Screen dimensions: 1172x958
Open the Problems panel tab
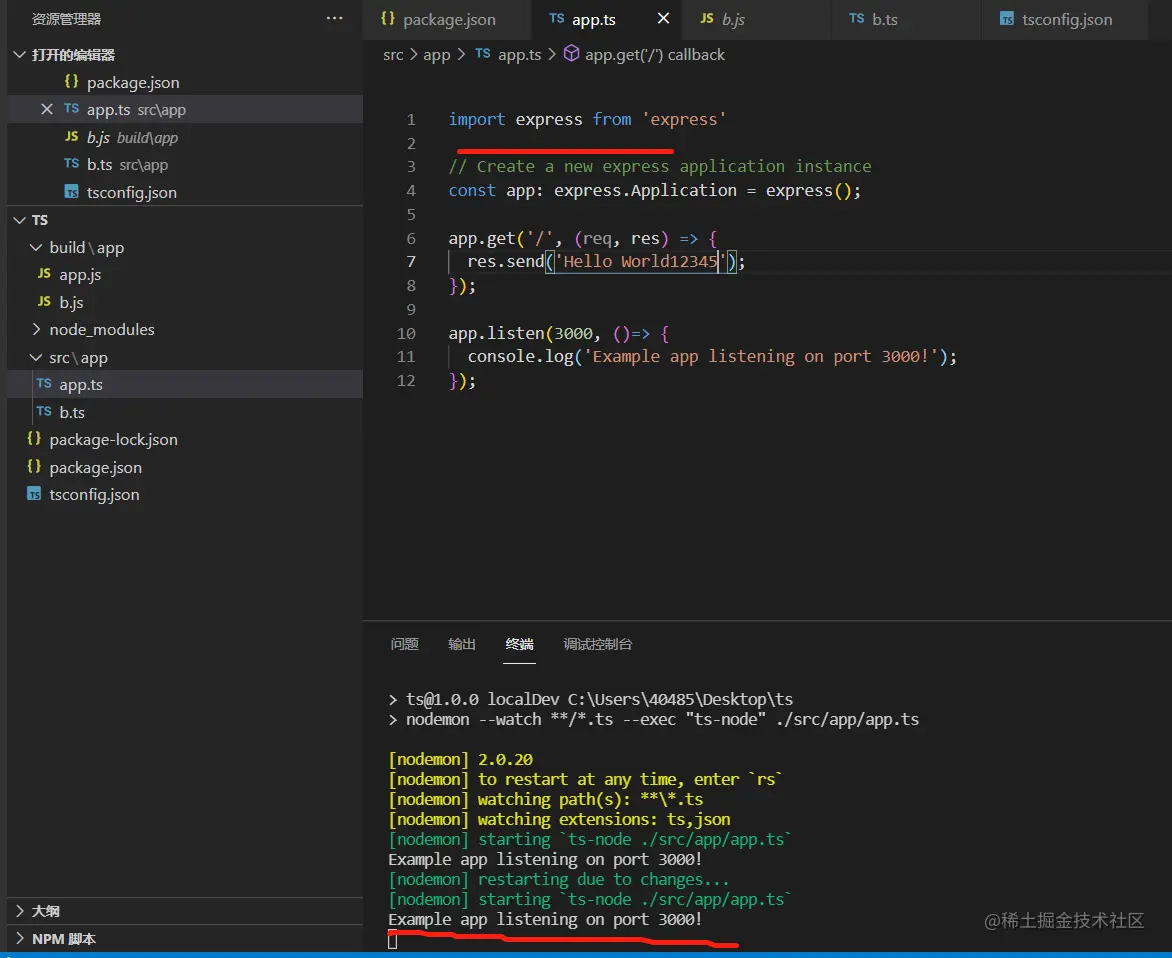(x=404, y=643)
